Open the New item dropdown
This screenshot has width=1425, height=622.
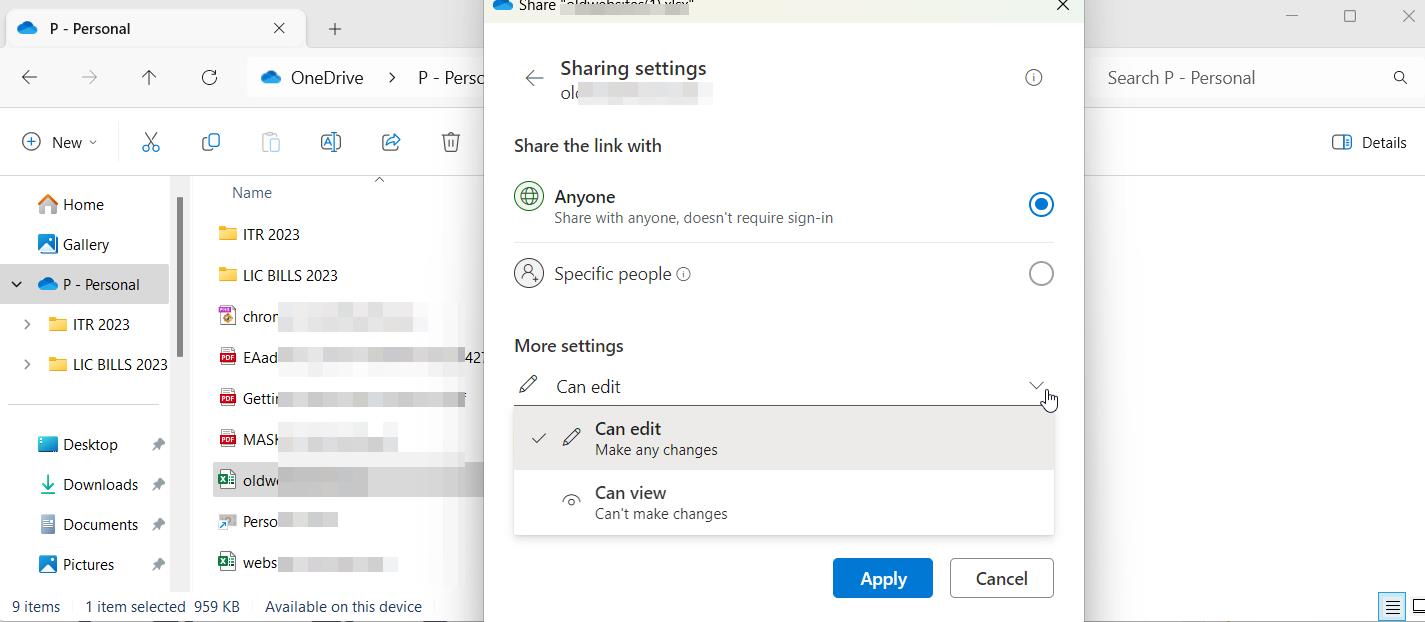pyautogui.click(x=60, y=142)
